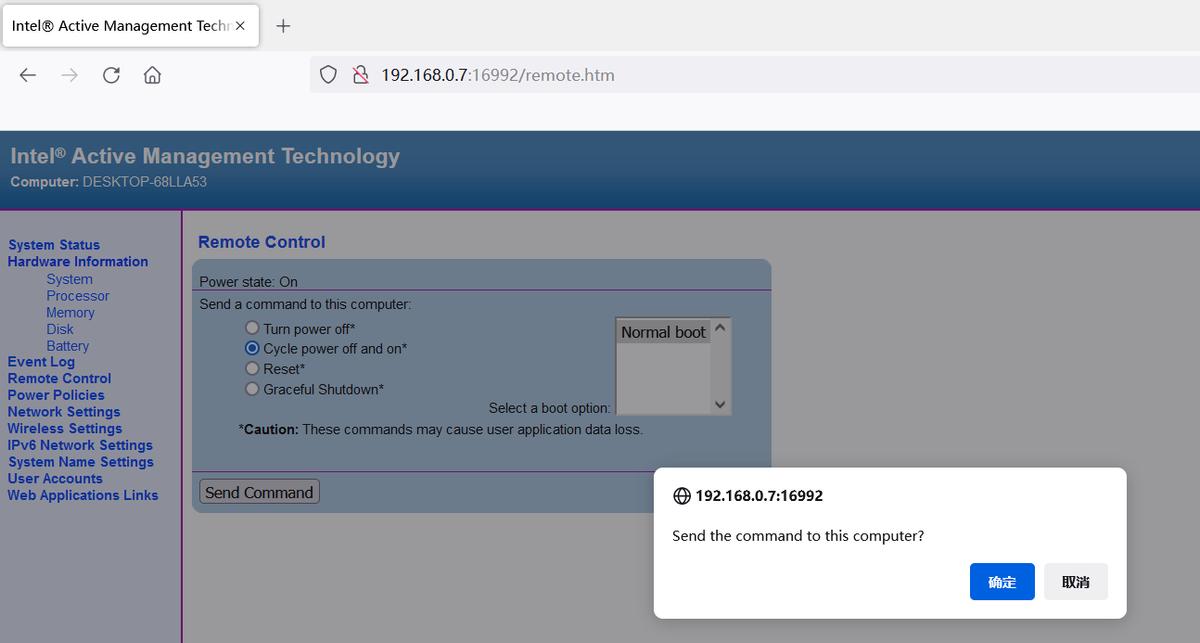Screen dimensions: 1200x643
Task: Select Cycle power off and on radio
Action: click(x=252, y=348)
